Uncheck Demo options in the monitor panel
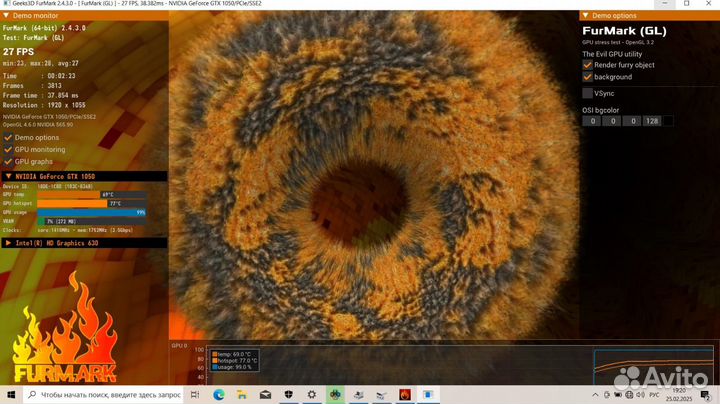The width and height of the screenshot is (720, 404). (x=8, y=137)
